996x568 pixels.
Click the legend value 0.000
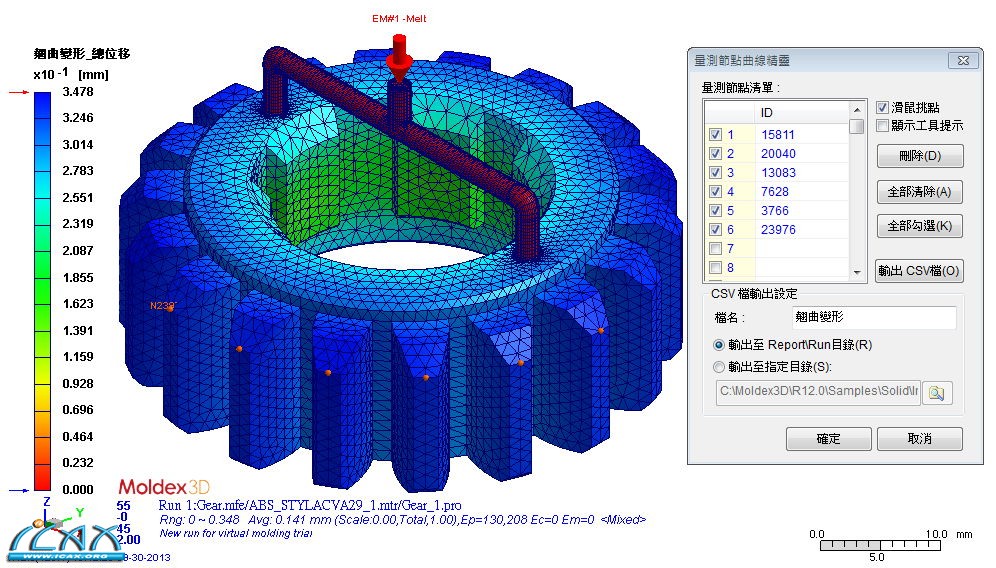point(78,489)
